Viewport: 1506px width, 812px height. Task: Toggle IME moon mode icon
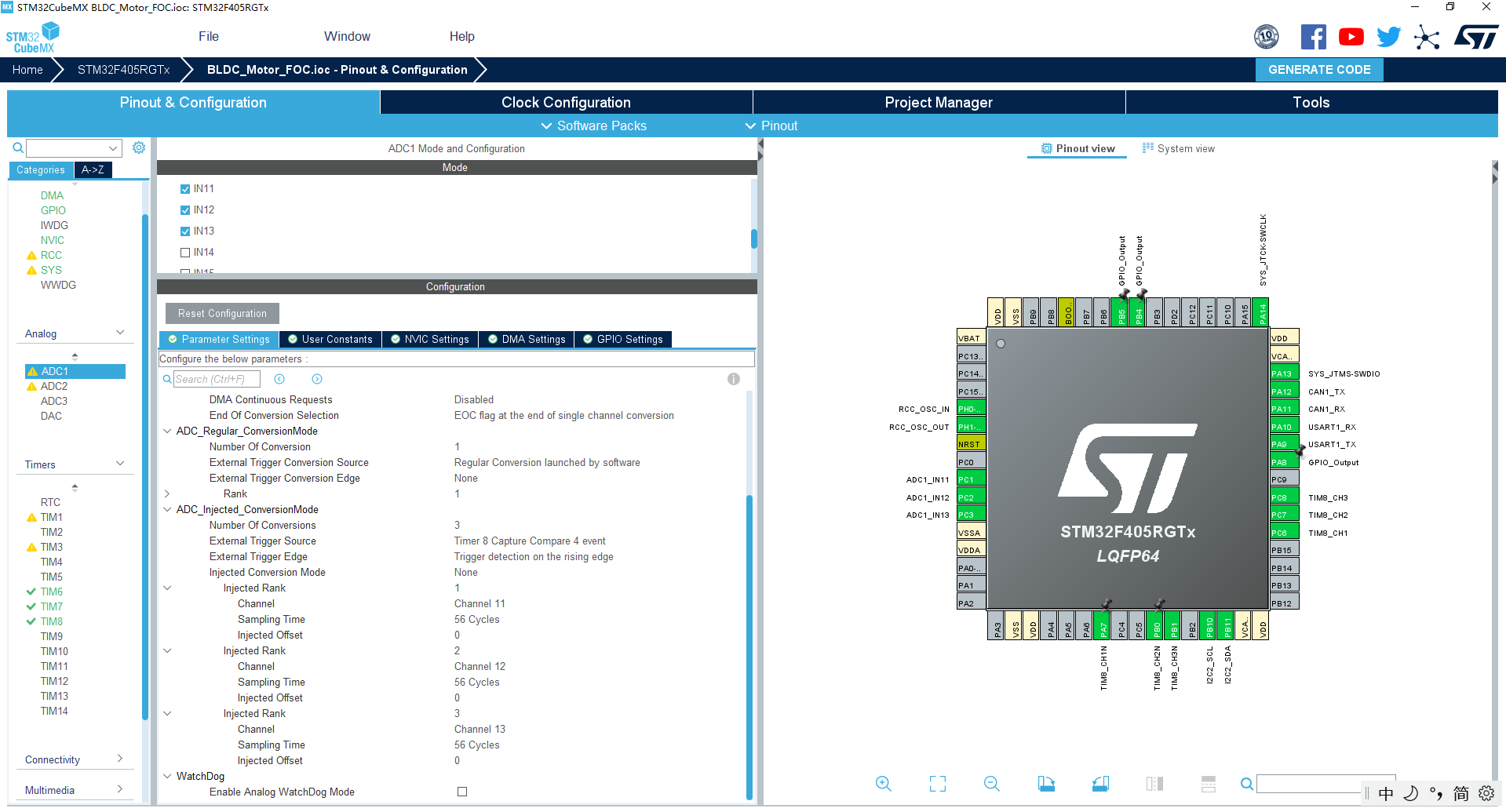pyautogui.click(x=1411, y=793)
